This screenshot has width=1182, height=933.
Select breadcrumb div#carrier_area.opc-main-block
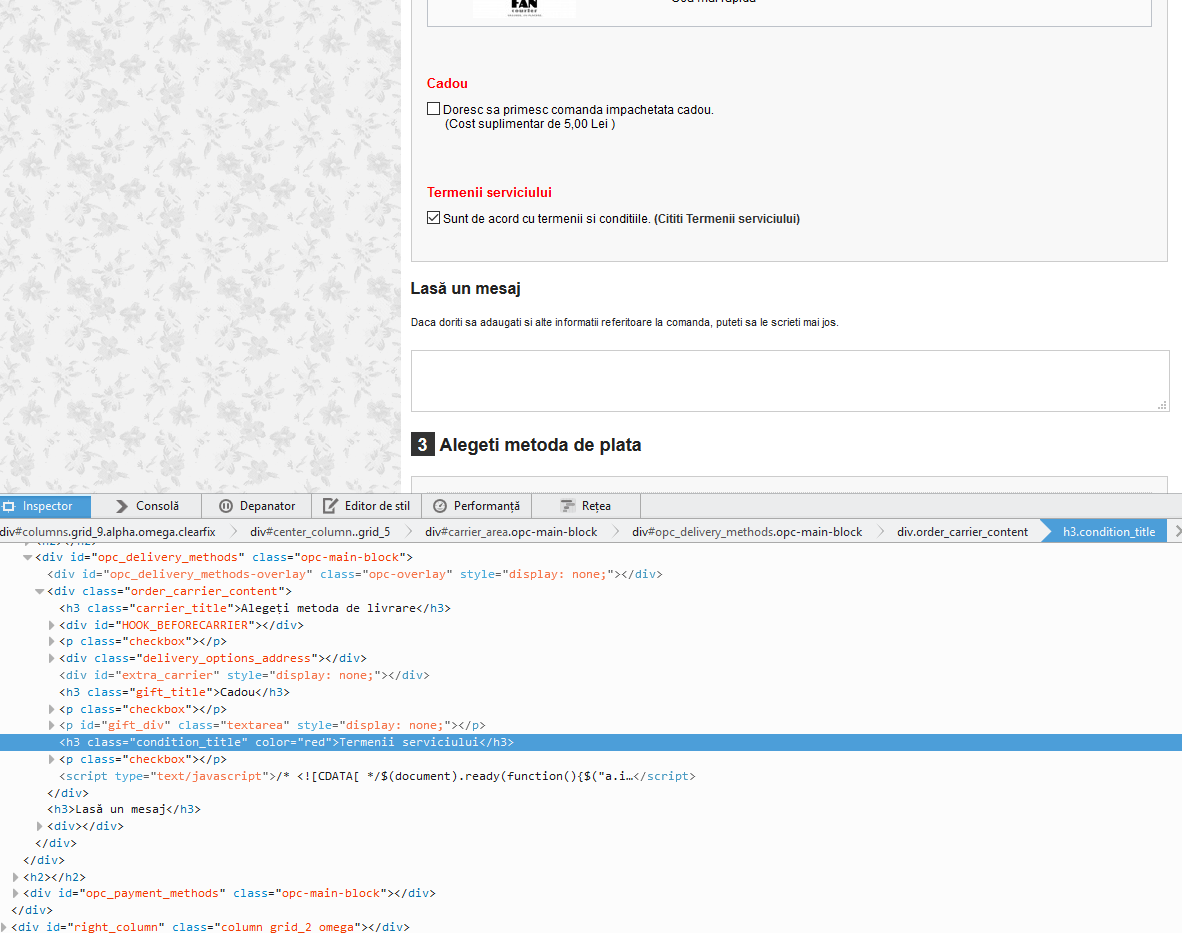511,532
